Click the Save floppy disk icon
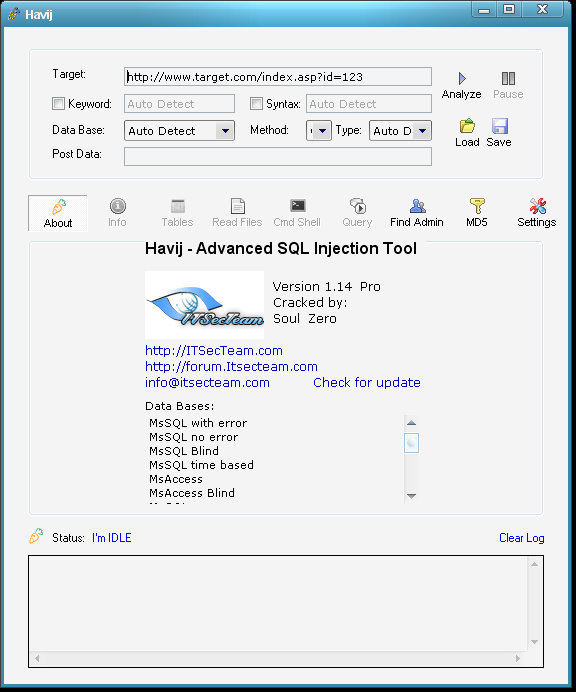Image resolution: width=576 pixels, height=692 pixels. tap(499, 126)
